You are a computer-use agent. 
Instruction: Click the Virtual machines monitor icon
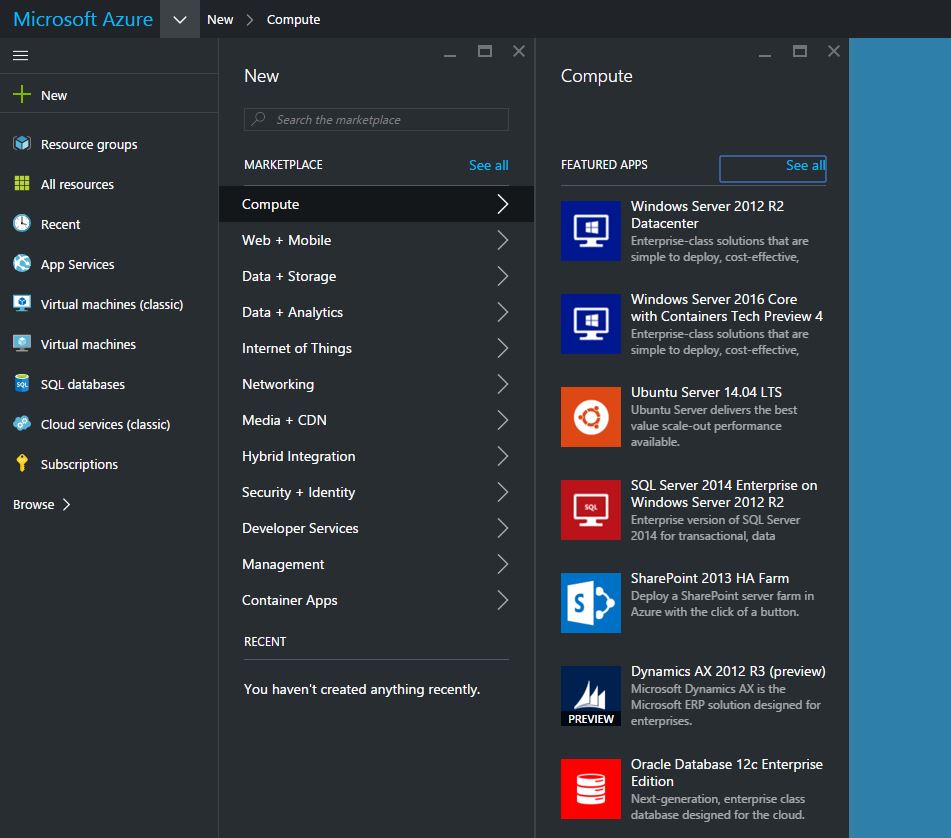click(22, 343)
